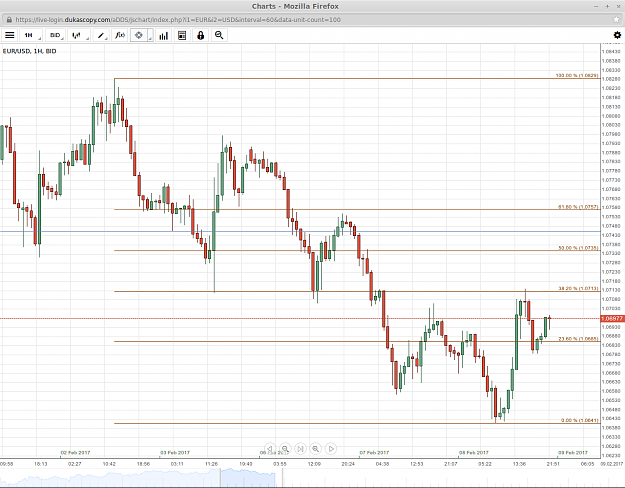Open the BID price side selector
Image resolution: width=625 pixels, height=488 pixels.
(55, 35)
